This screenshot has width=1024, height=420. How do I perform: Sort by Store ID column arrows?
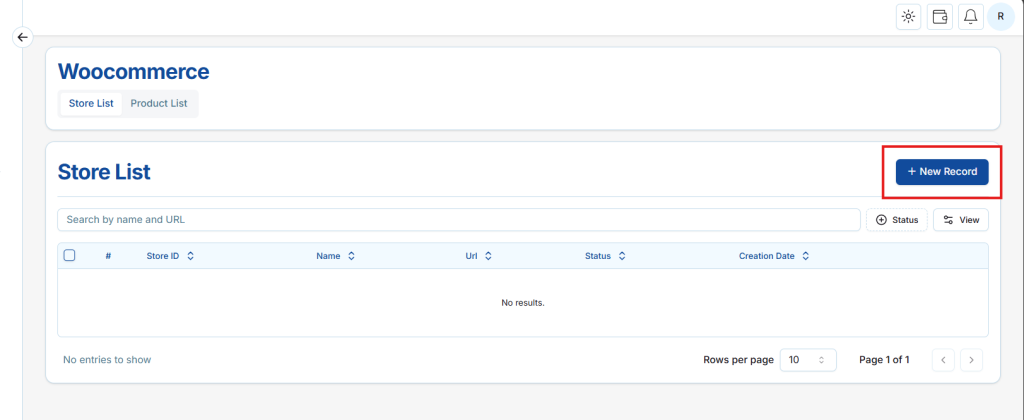190,256
